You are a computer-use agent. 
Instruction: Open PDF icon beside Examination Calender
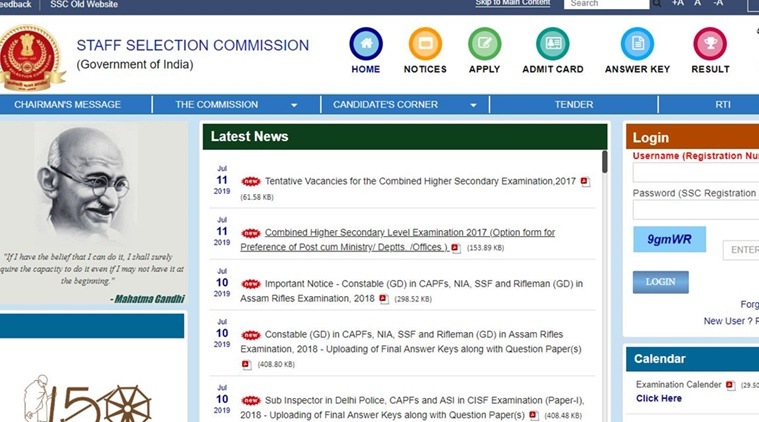730,385
